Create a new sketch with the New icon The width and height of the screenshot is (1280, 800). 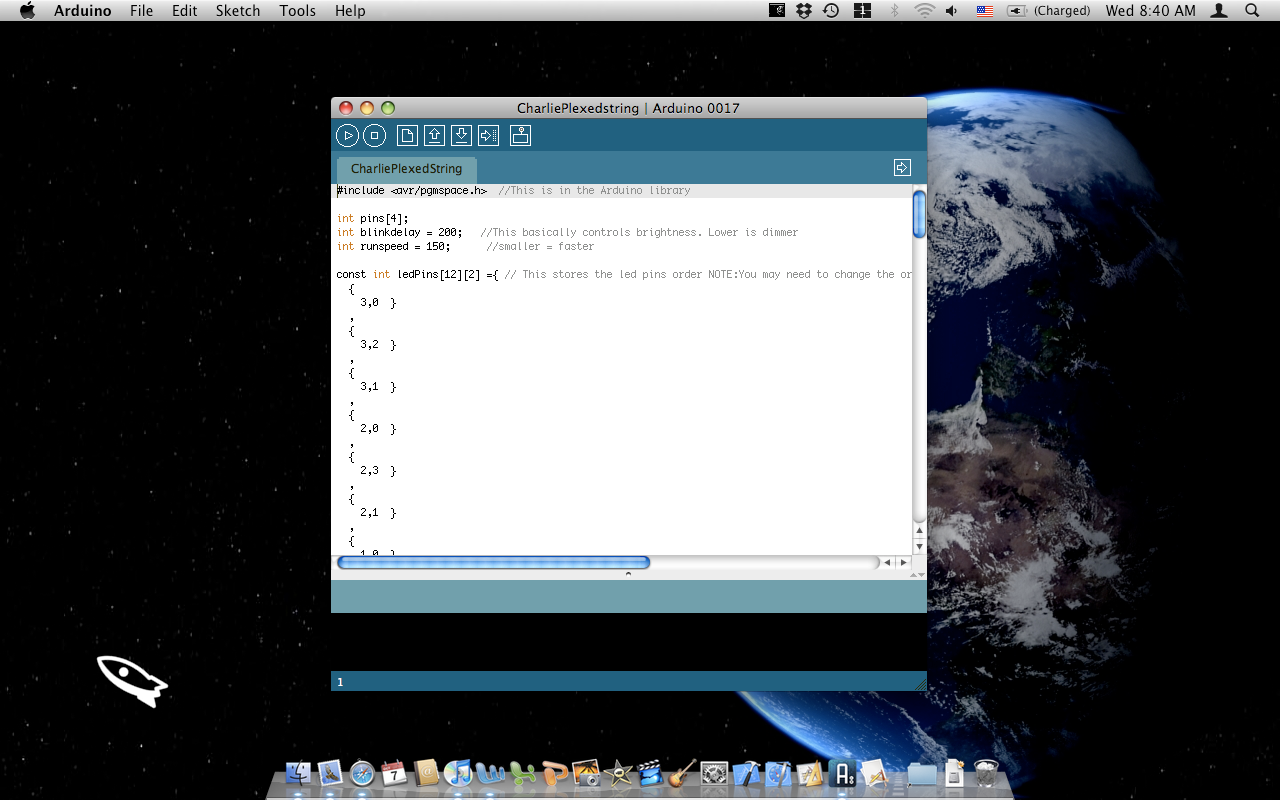[x=407, y=136]
